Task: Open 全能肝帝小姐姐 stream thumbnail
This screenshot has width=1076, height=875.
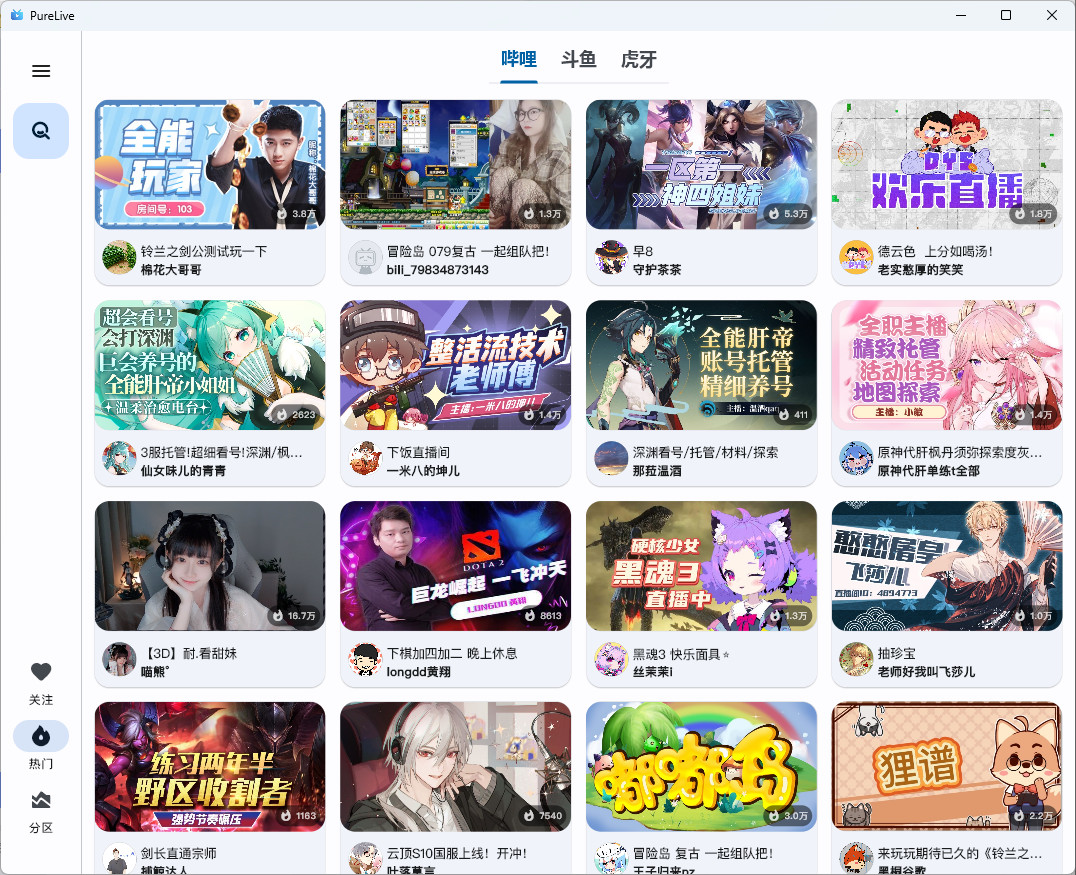Action: point(210,365)
